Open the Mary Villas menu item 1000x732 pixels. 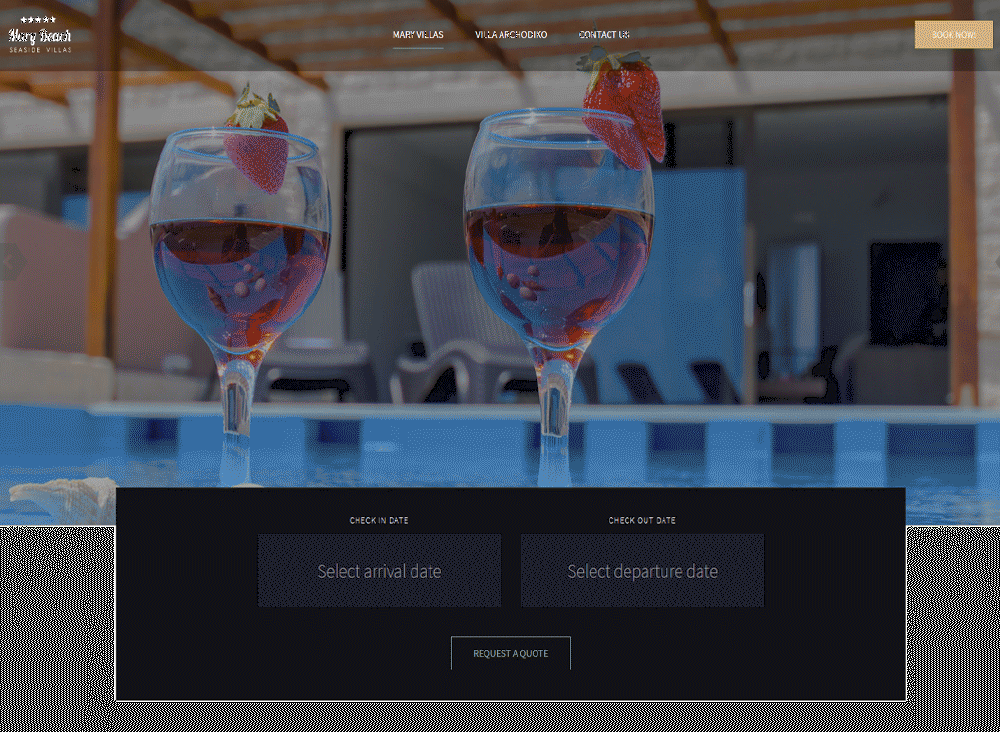click(418, 34)
